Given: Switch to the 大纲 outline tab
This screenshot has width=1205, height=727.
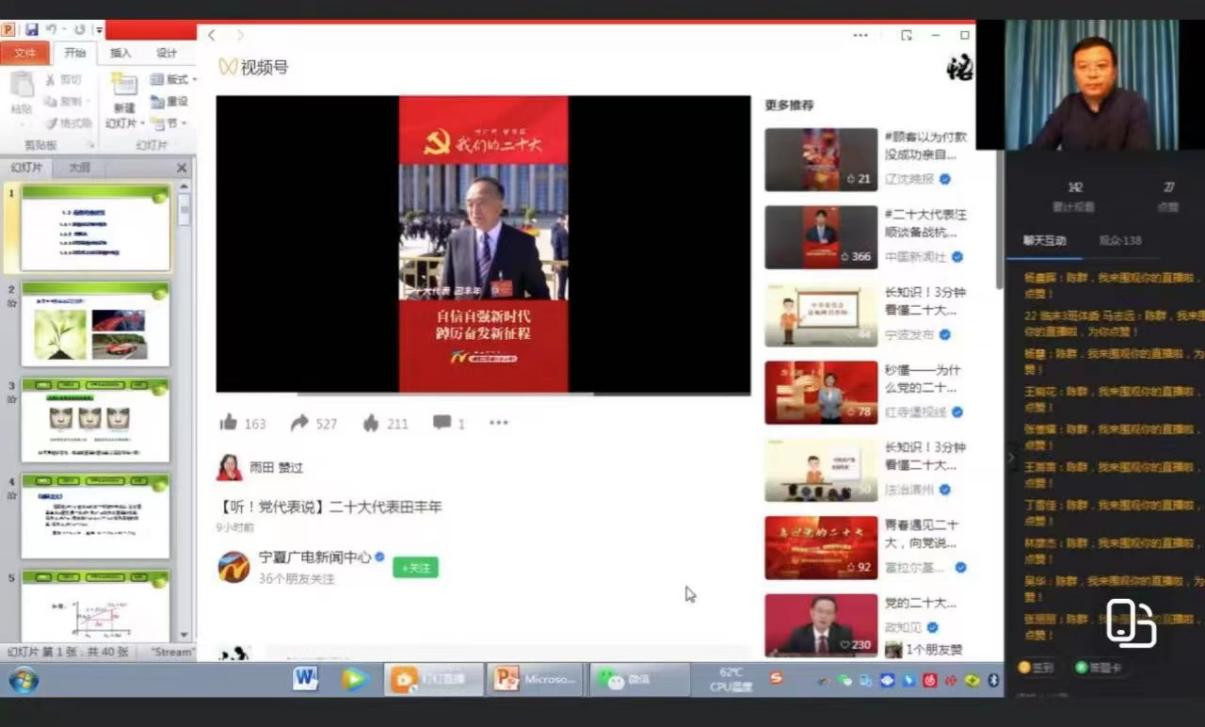Looking at the screenshot, I should [80, 167].
